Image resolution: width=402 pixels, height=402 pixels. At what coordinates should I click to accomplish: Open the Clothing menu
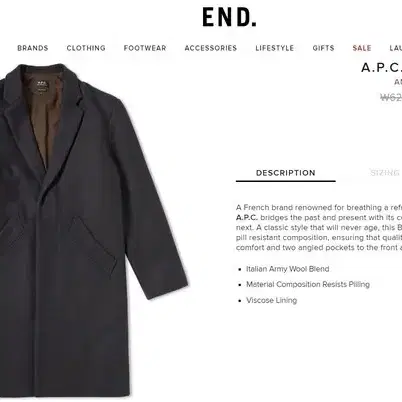click(x=86, y=48)
